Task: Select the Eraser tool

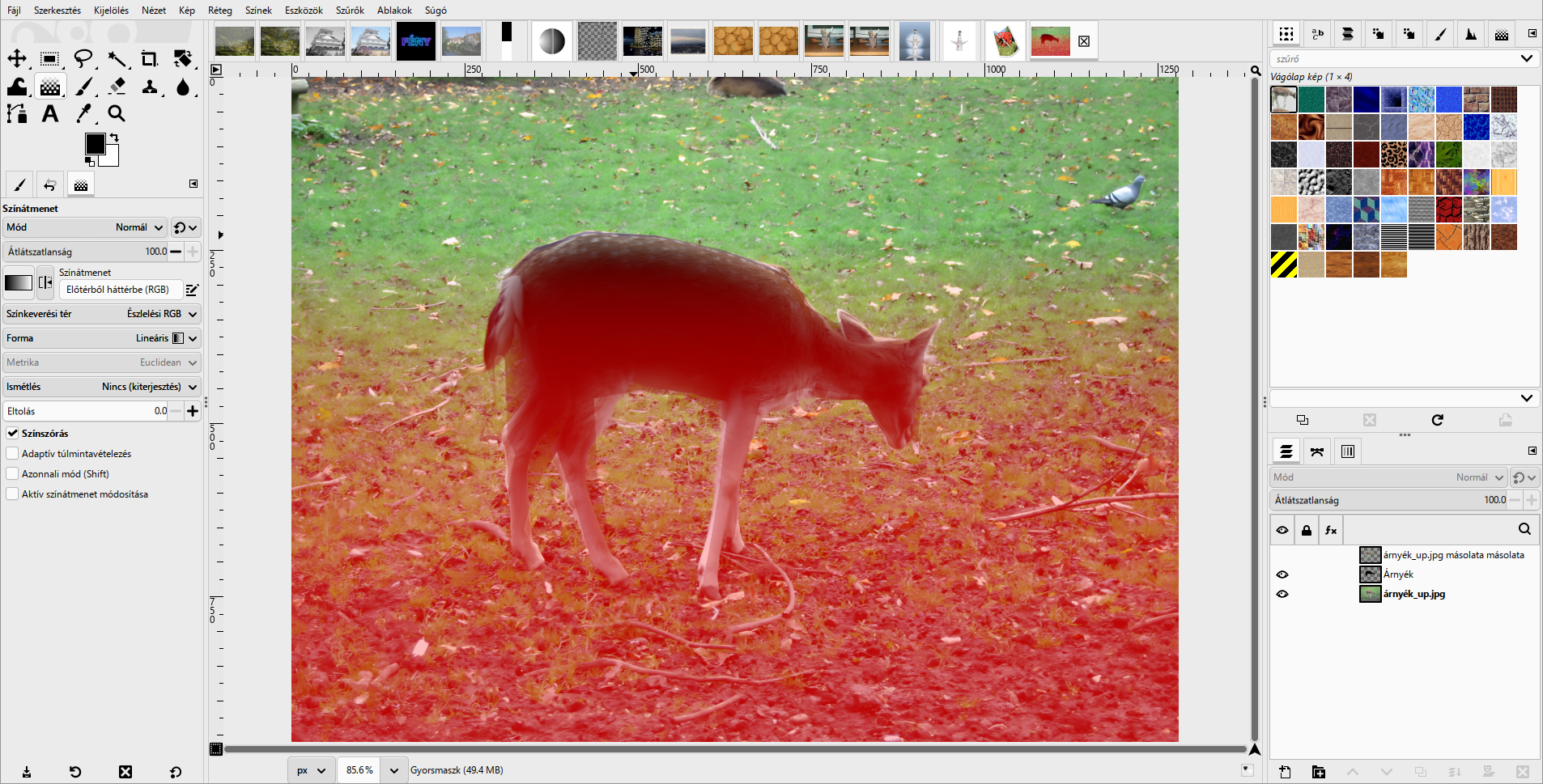Action: coord(117,86)
